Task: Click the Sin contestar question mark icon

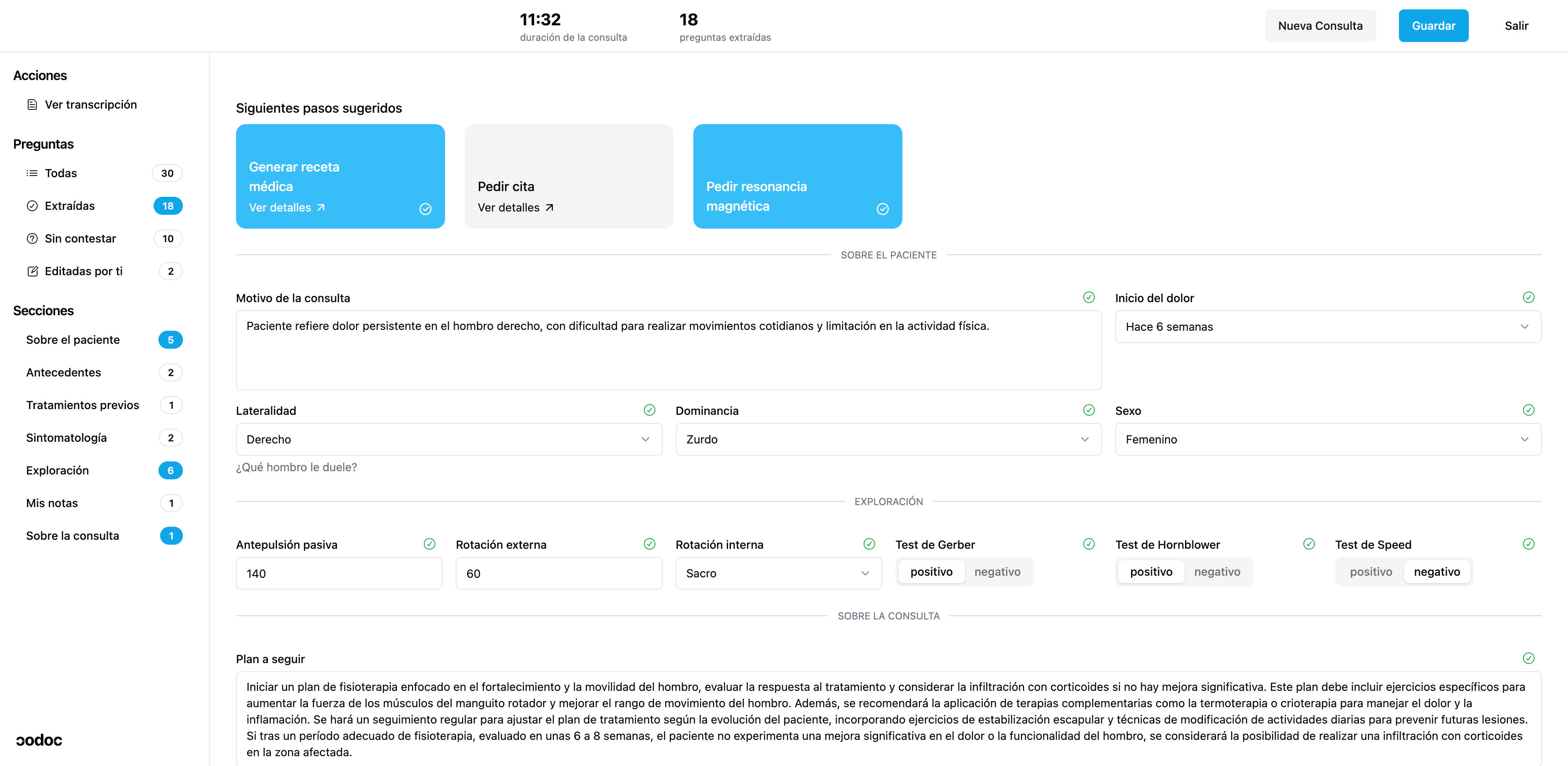Action: pyautogui.click(x=32, y=239)
